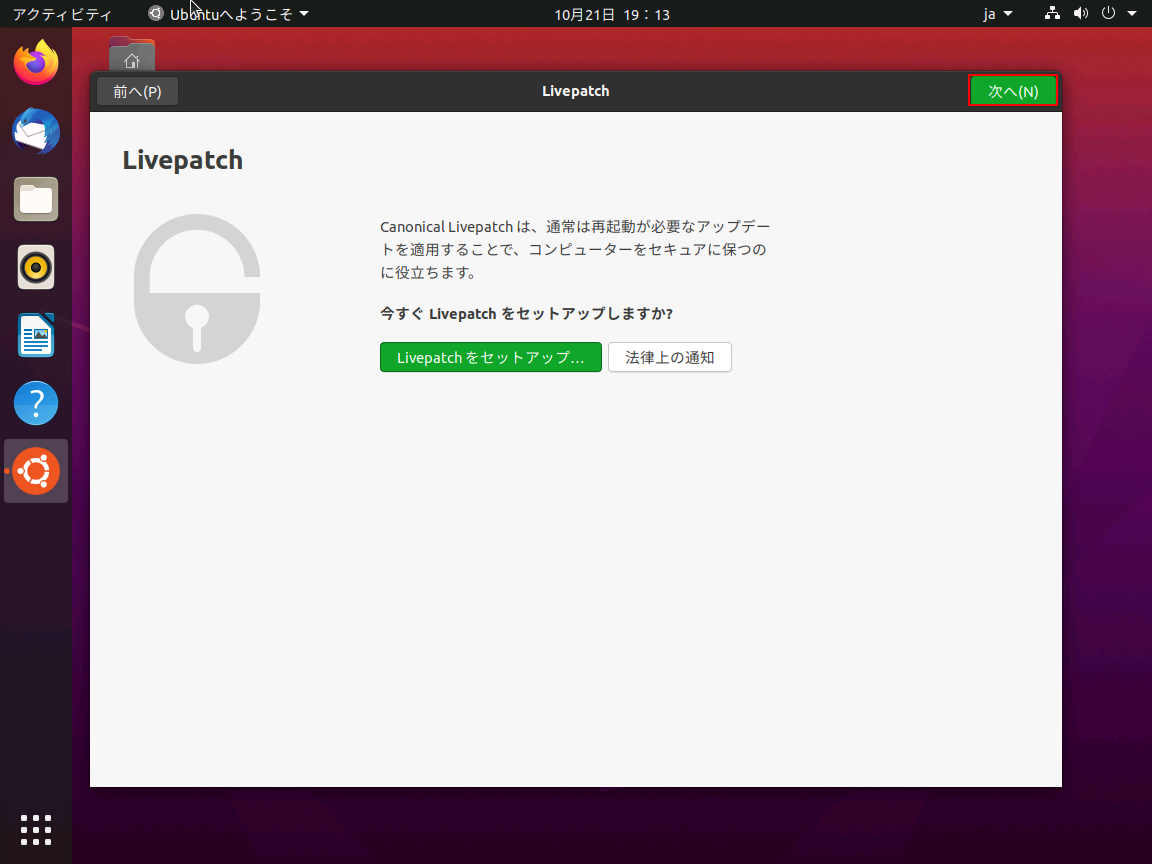
Task: Click the volume speaker icon
Action: (1080, 13)
